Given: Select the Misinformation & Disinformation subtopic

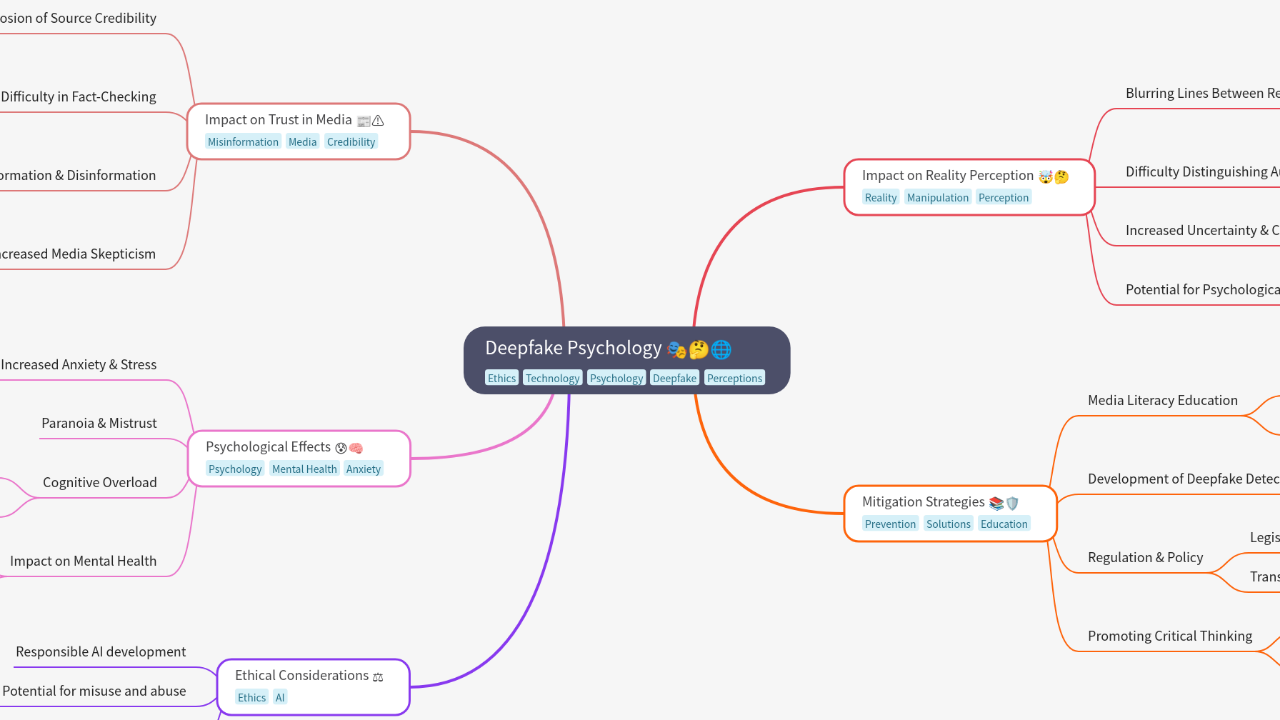Looking at the screenshot, I should point(78,176).
